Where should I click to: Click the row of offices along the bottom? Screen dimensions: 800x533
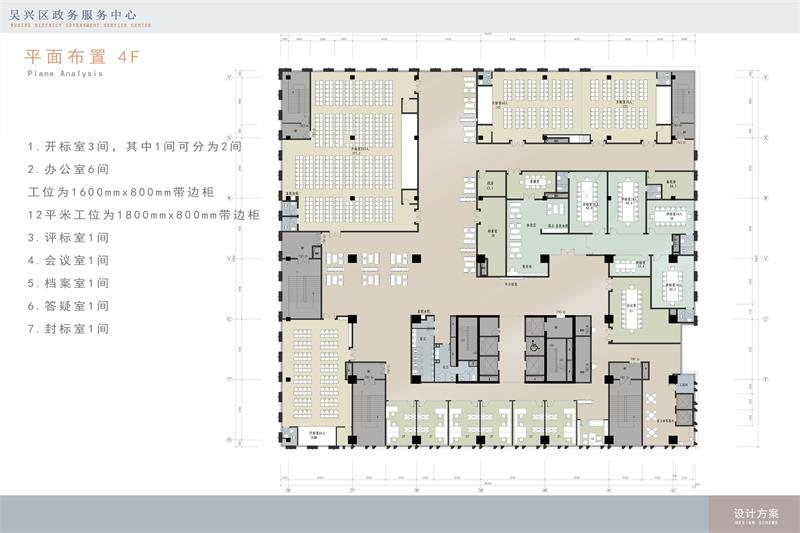pyautogui.click(x=478, y=421)
